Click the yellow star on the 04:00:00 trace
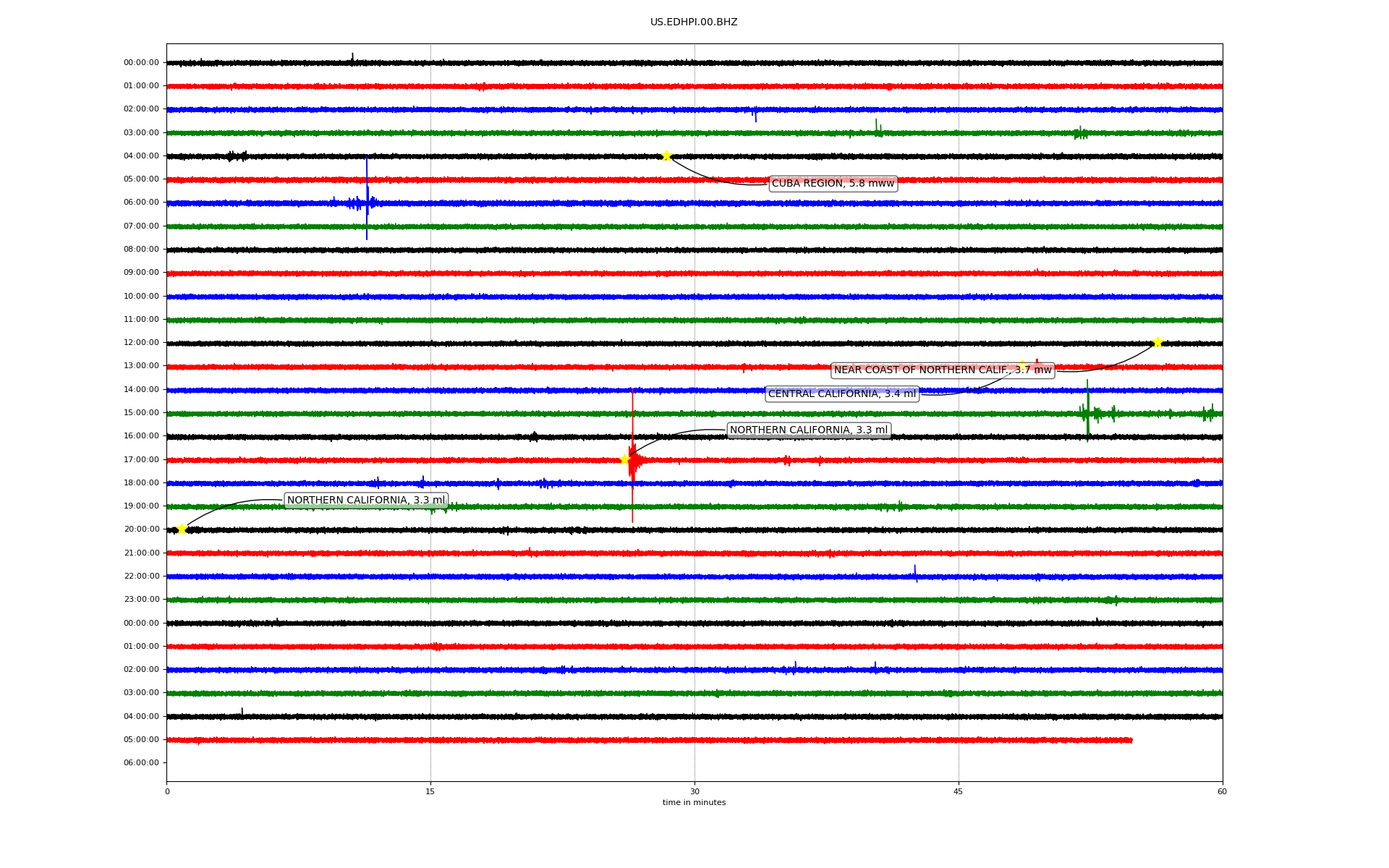Image resolution: width=1389 pixels, height=868 pixels. click(x=666, y=156)
